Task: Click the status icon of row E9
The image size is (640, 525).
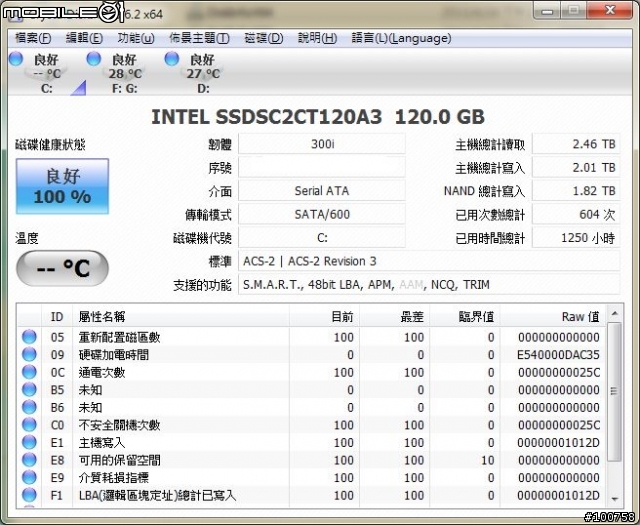Action: click(29, 477)
